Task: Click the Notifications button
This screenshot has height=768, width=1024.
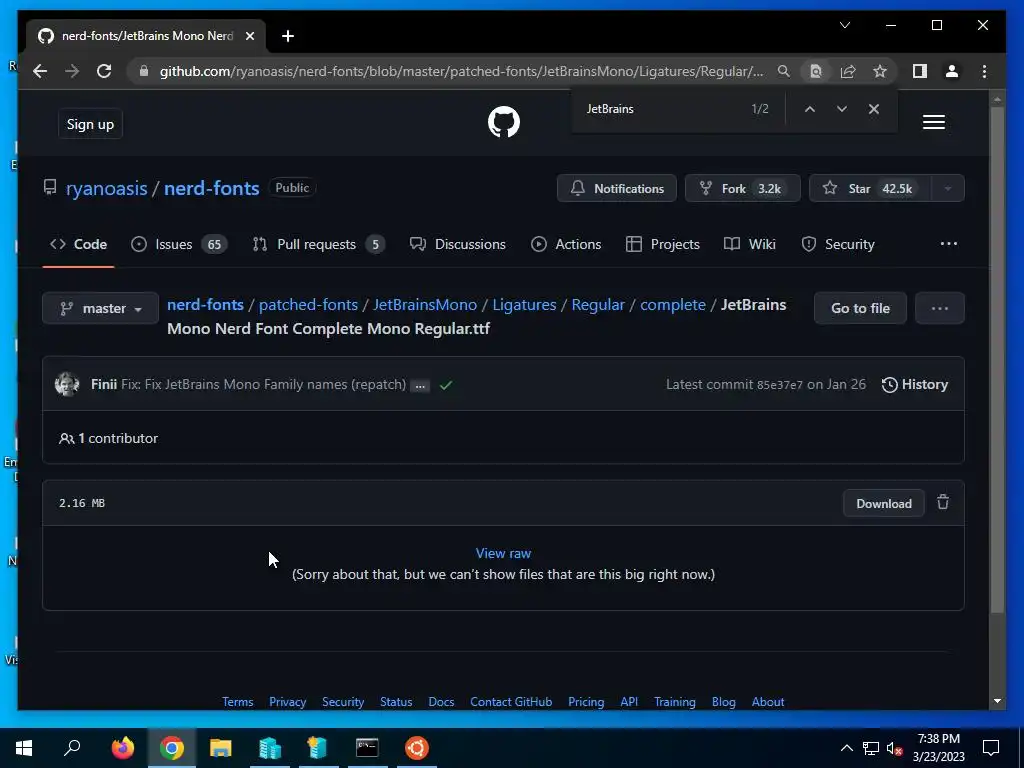Action: (616, 188)
